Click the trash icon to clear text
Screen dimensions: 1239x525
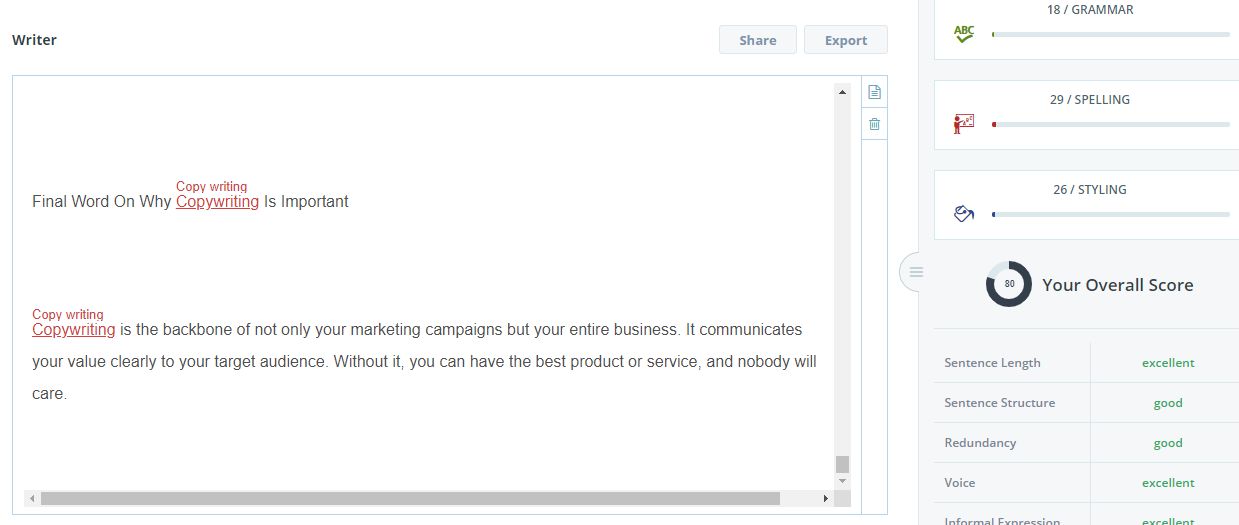point(874,125)
